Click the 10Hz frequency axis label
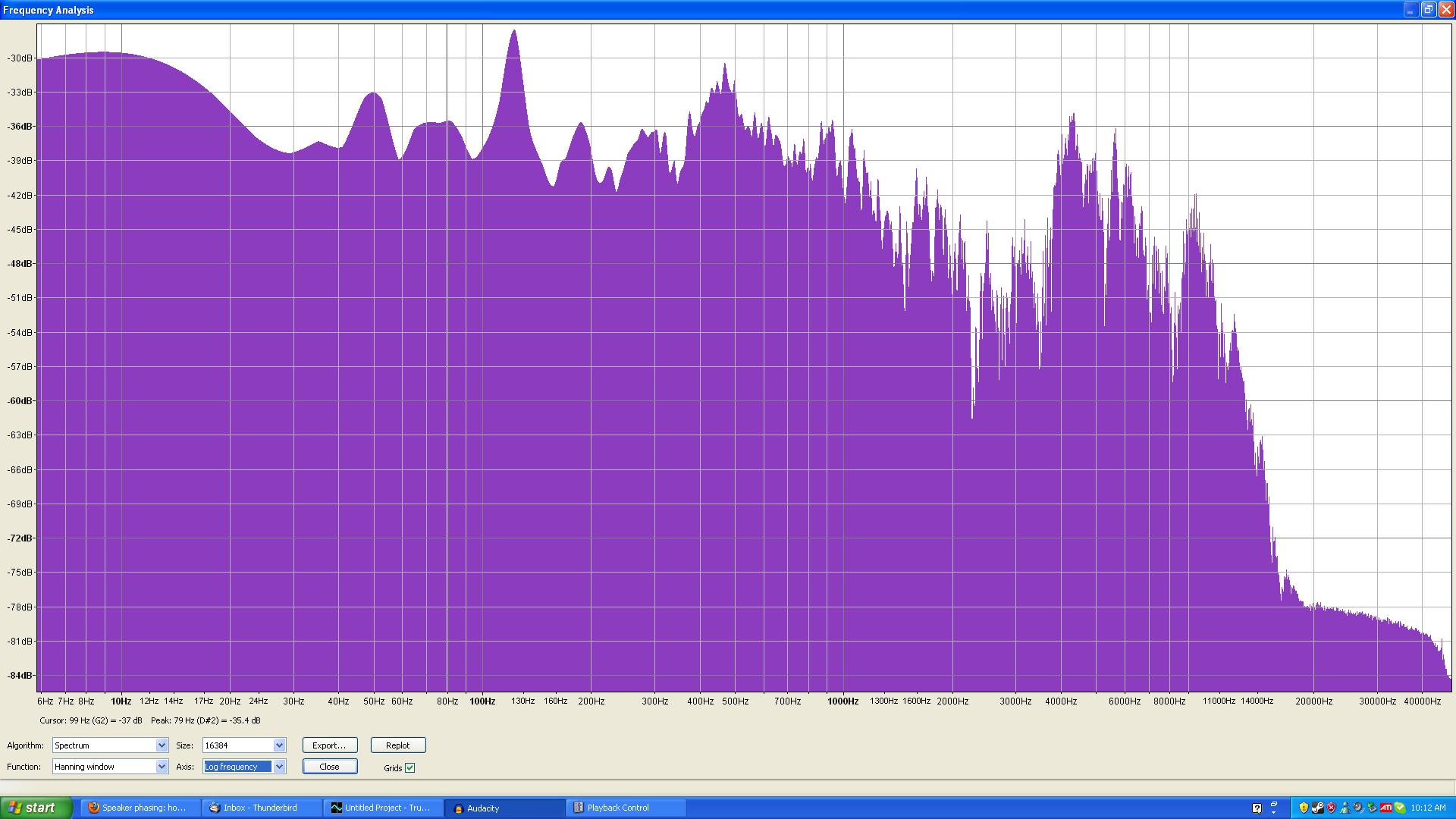 click(x=121, y=701)
